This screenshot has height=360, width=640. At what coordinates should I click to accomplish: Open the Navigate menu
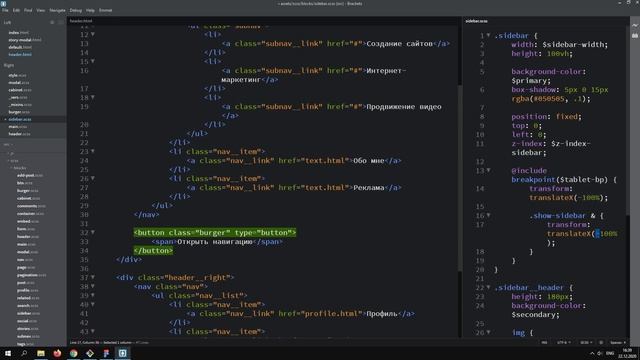(57, 10)
